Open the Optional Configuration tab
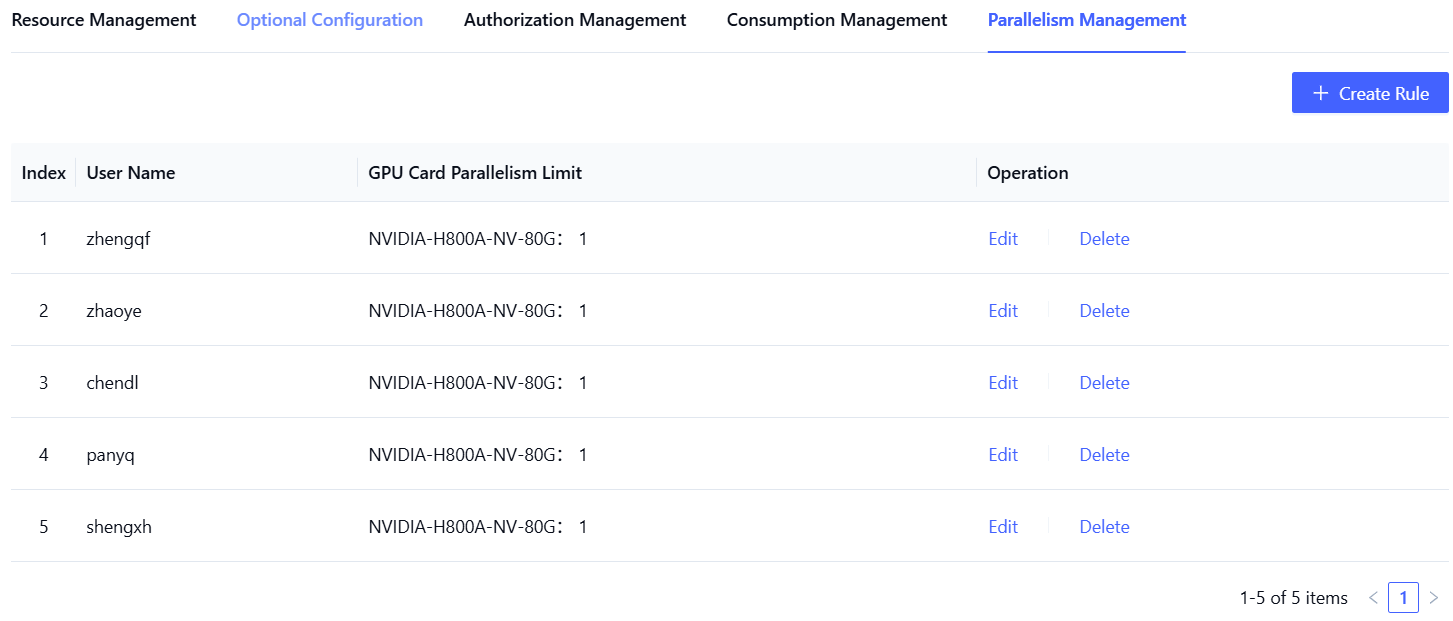Viewport: 1453px width, 621px height. [x=330, y=20]
